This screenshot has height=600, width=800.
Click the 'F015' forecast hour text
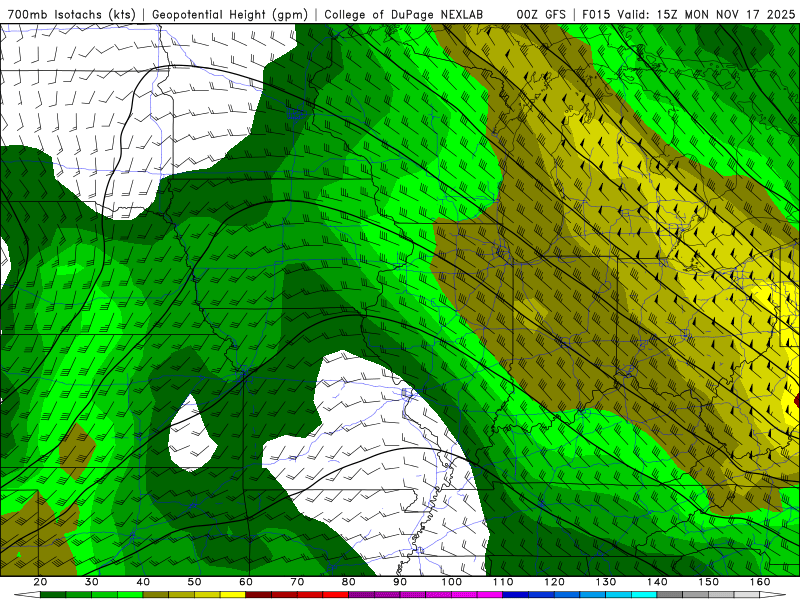click(595, 15)
